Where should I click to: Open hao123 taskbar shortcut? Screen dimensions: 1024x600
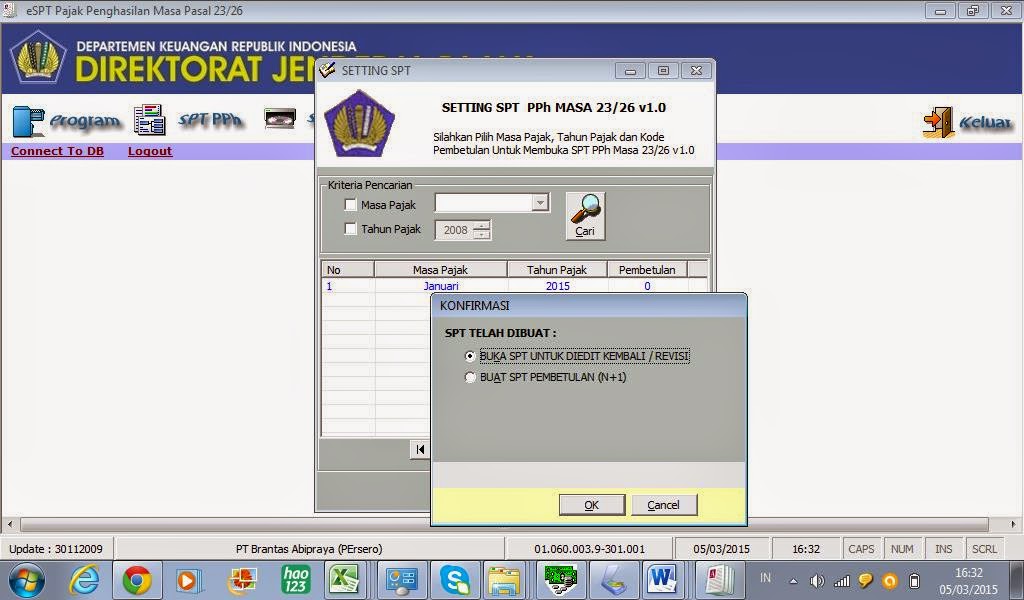(x=296, y=580)
